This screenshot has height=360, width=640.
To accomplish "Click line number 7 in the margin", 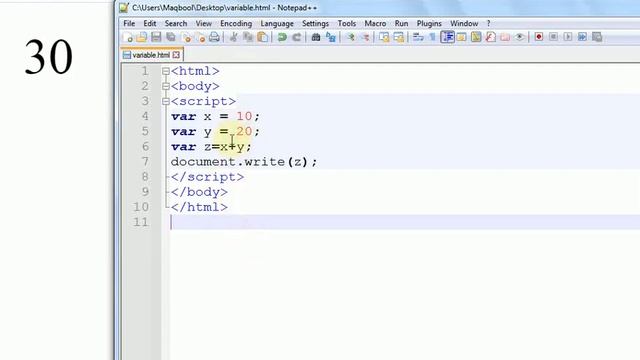I will click(145, 162).
